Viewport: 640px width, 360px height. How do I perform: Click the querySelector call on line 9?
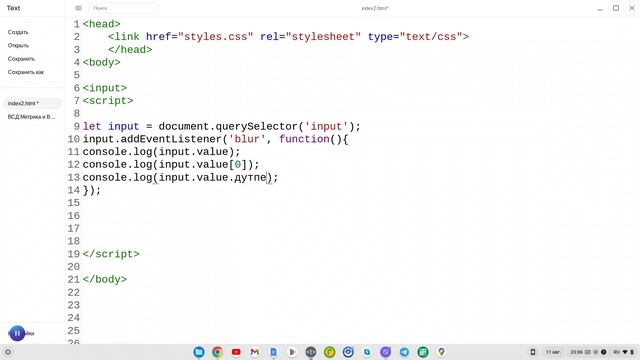tap(260, 127)
